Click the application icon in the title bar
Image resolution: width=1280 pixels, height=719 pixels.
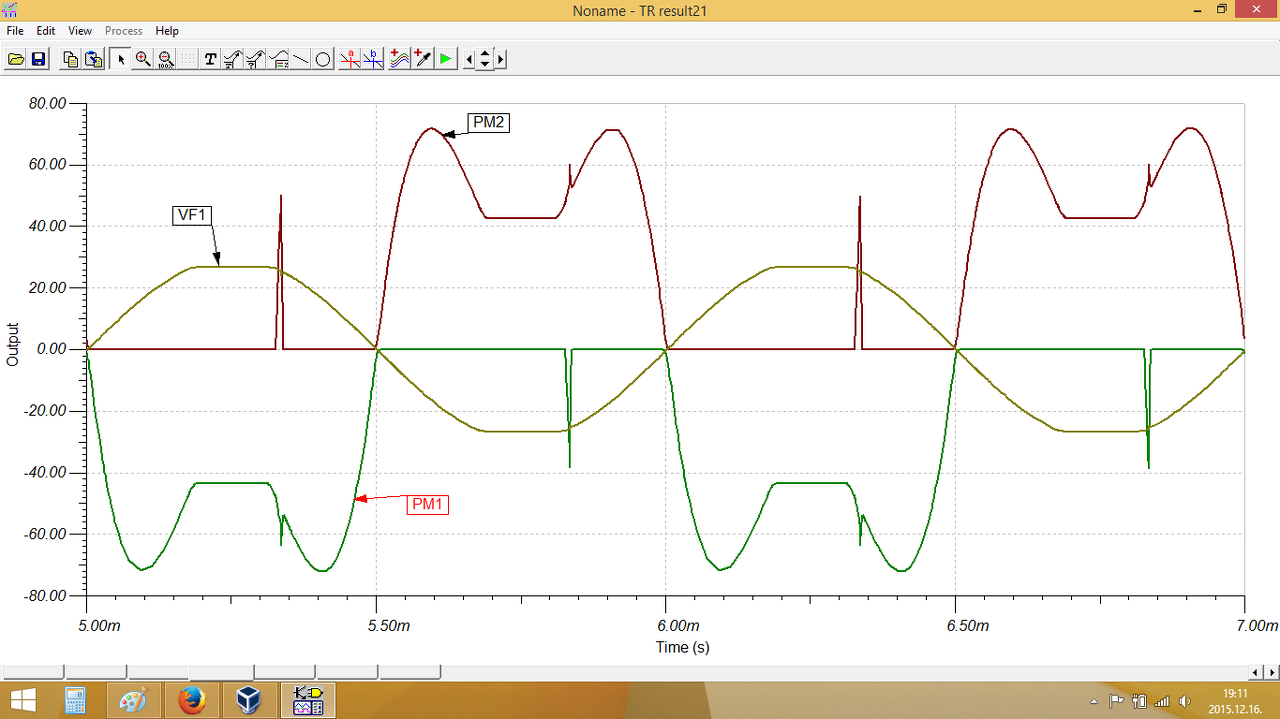10,10
